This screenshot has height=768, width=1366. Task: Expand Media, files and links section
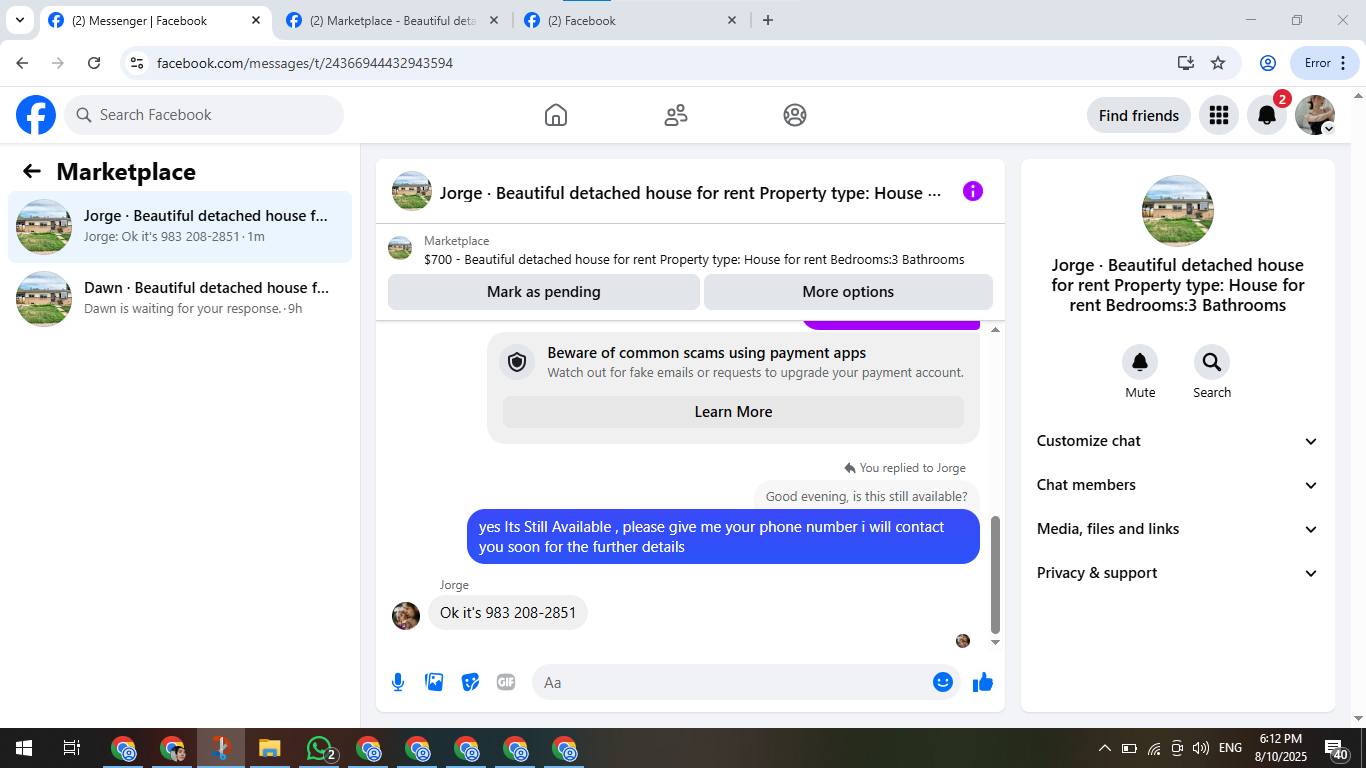click(1178, 529)
